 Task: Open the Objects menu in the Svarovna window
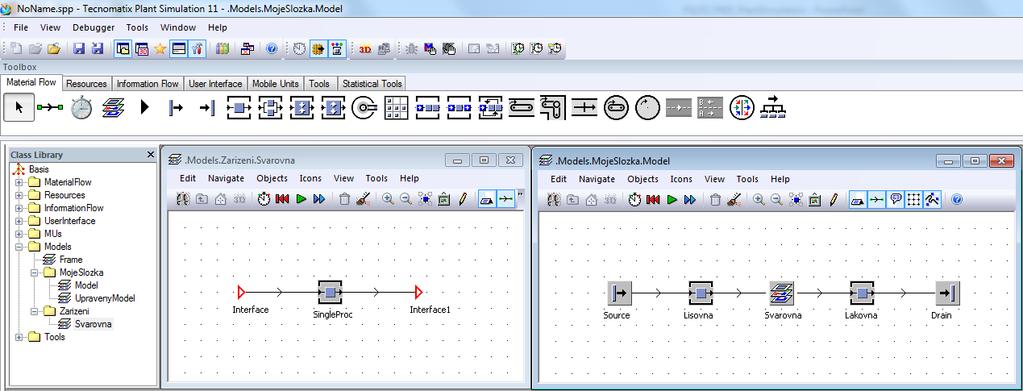tap(272, 178)
